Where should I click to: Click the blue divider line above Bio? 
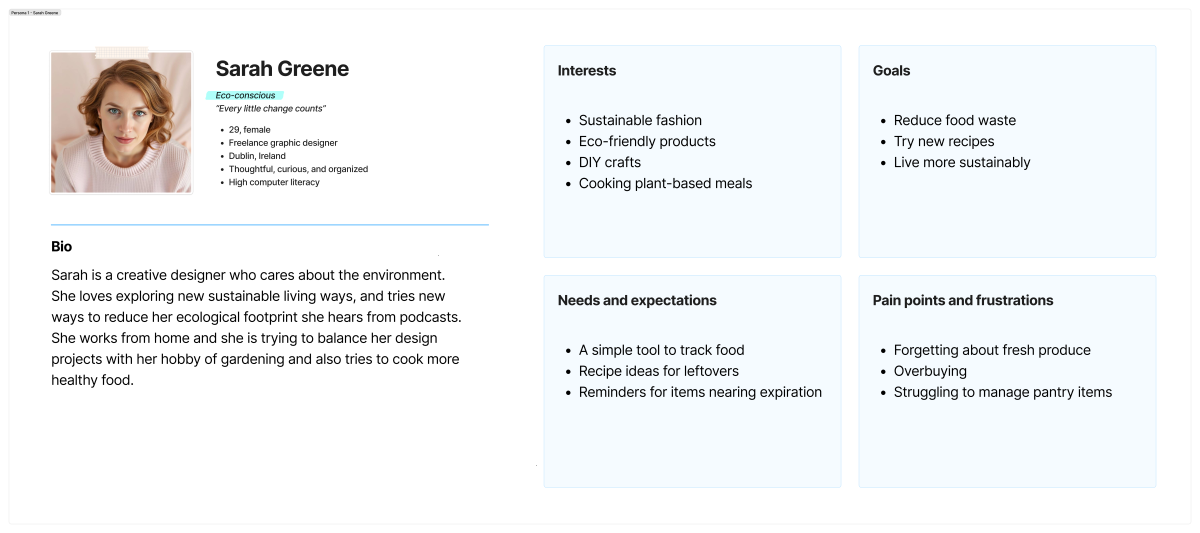pyautogui.click(x=270, y=225)
